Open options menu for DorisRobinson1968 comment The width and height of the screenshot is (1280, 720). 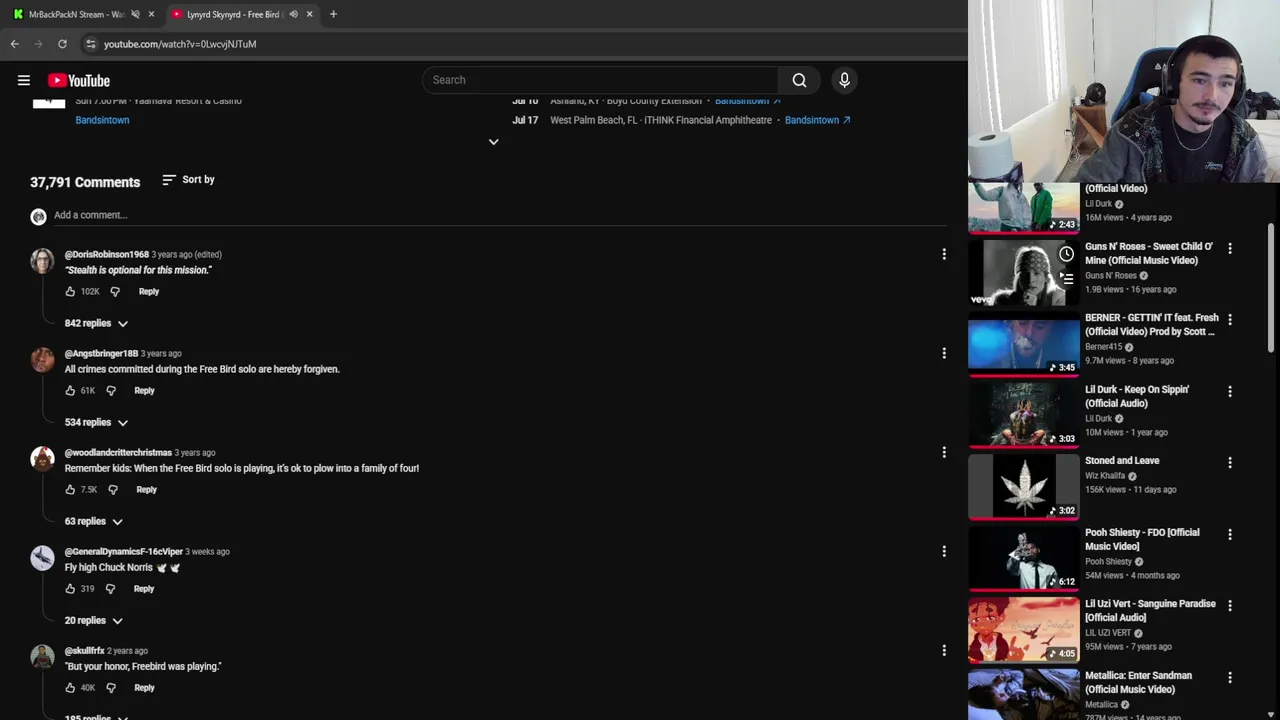tap(944, 254)
